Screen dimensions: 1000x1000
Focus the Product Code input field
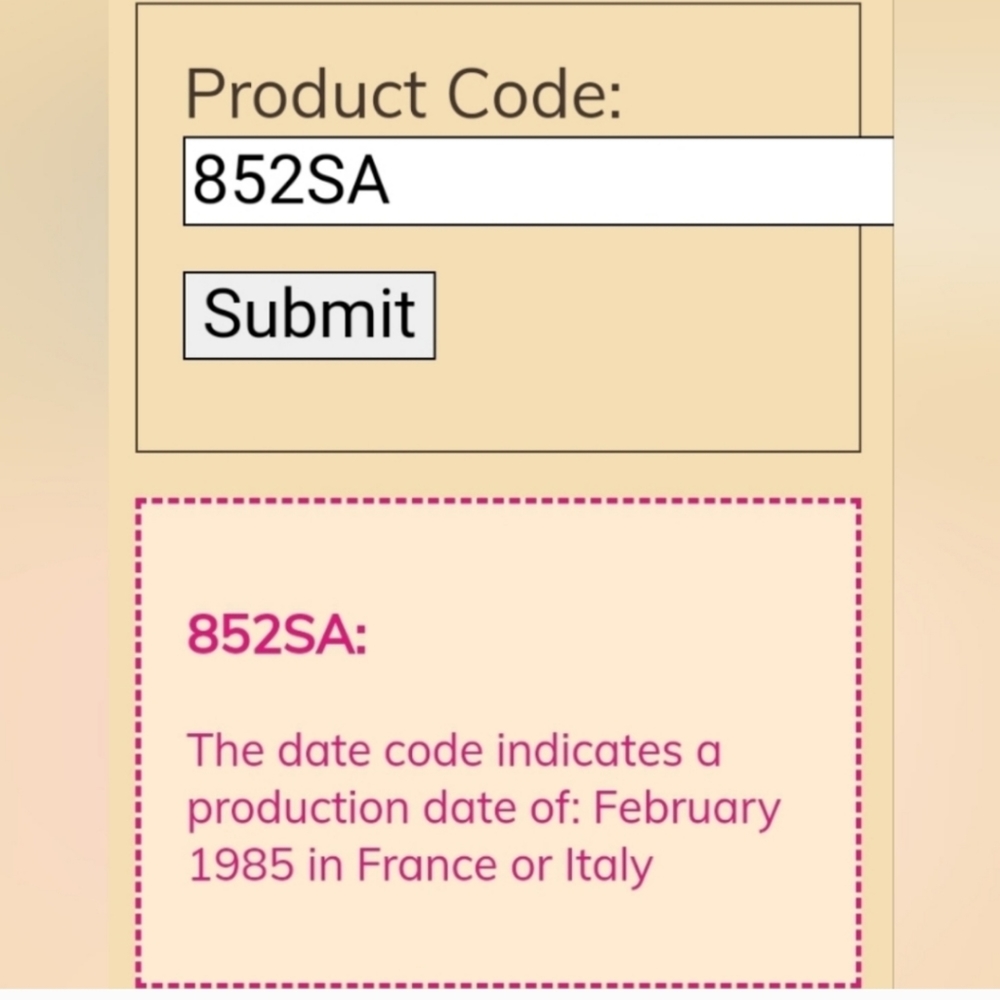(x=538, y=180)
